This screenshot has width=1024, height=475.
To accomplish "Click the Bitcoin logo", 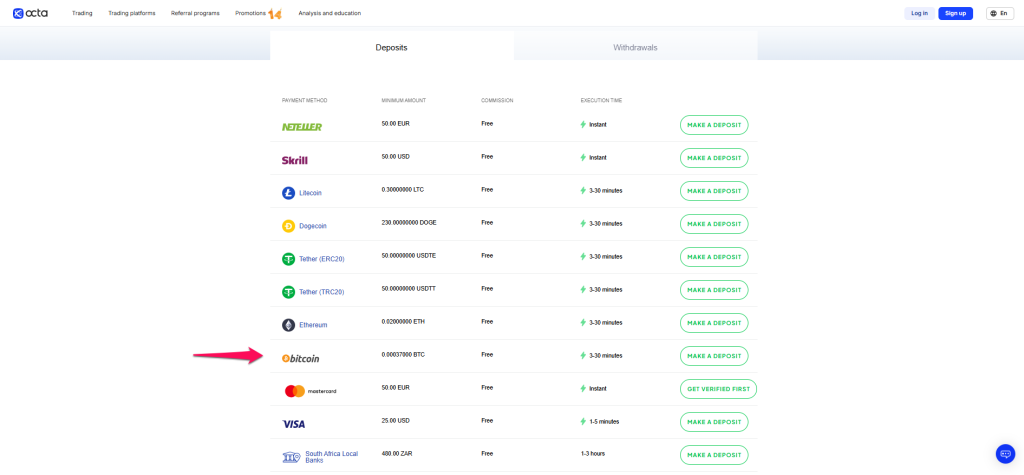I will click(x=300, y=358).
